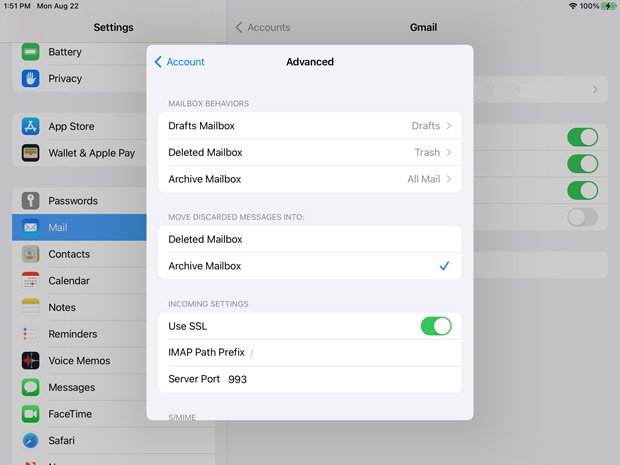The height and width of the screenshot is (465, 620).
Task: Open the Archive Mailbox All Mail setting
Action: click(x=310, y=179)
